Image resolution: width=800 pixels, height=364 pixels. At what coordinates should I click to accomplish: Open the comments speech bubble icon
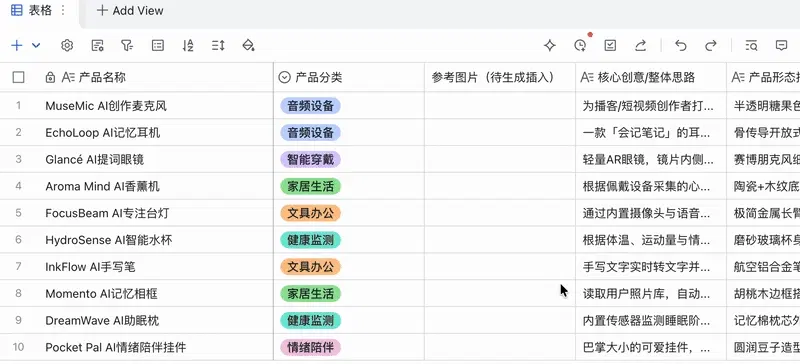(x=781, y=45)
